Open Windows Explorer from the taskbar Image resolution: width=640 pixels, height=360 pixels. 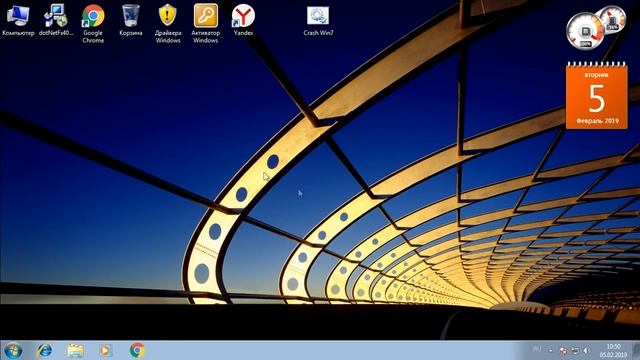click(75, 351)
